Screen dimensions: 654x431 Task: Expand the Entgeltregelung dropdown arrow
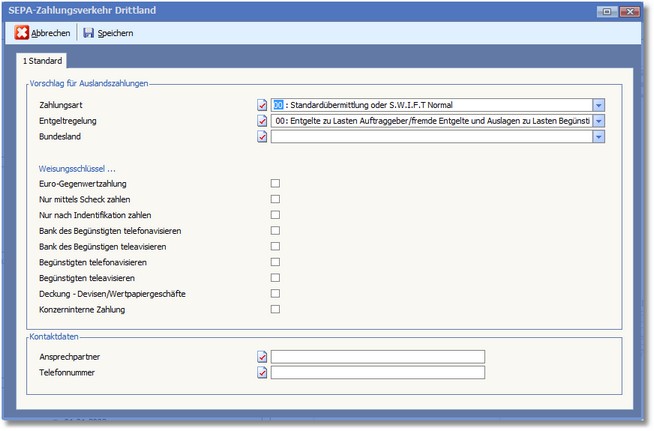[x=598, y=121]
